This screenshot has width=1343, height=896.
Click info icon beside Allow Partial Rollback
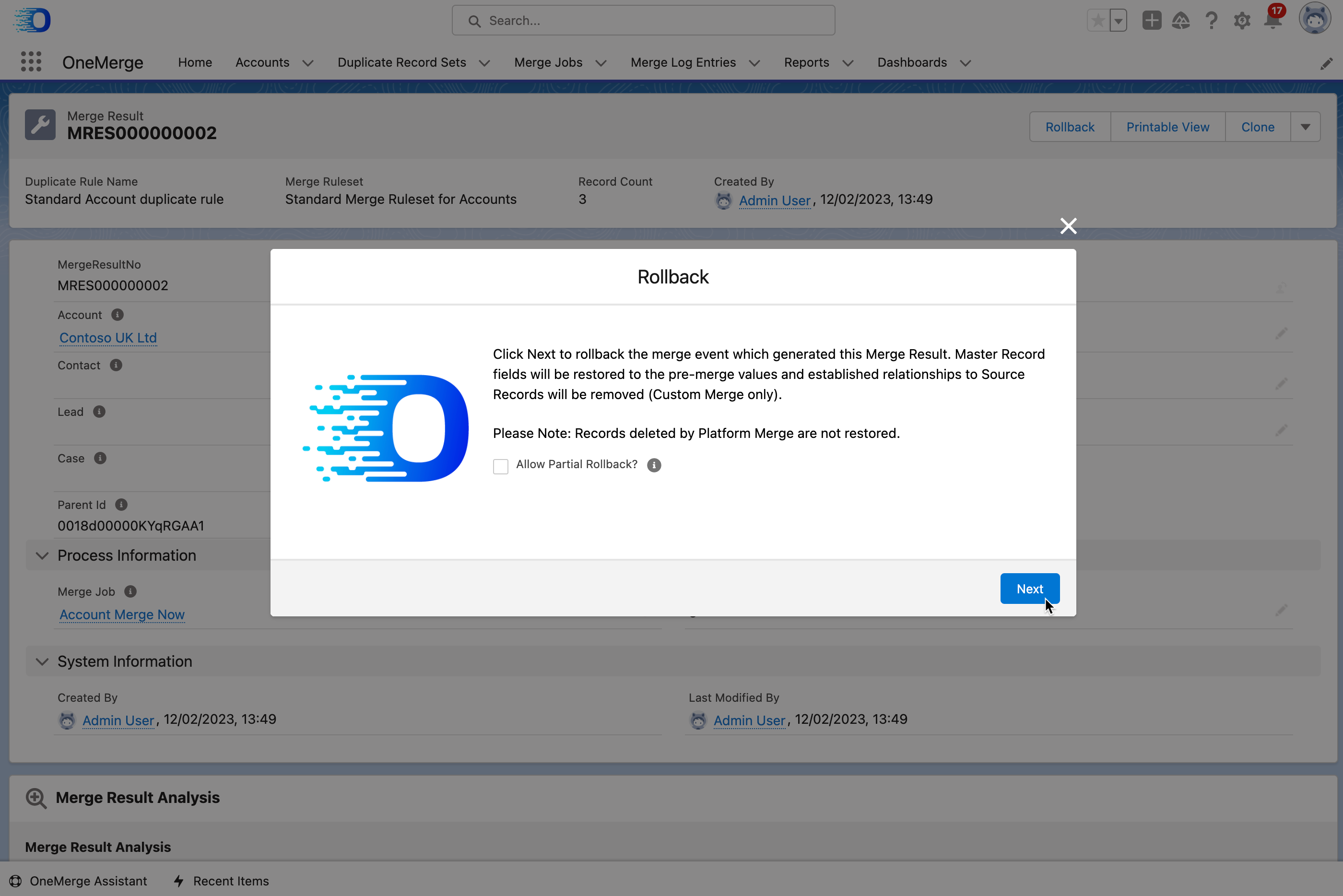654,465
